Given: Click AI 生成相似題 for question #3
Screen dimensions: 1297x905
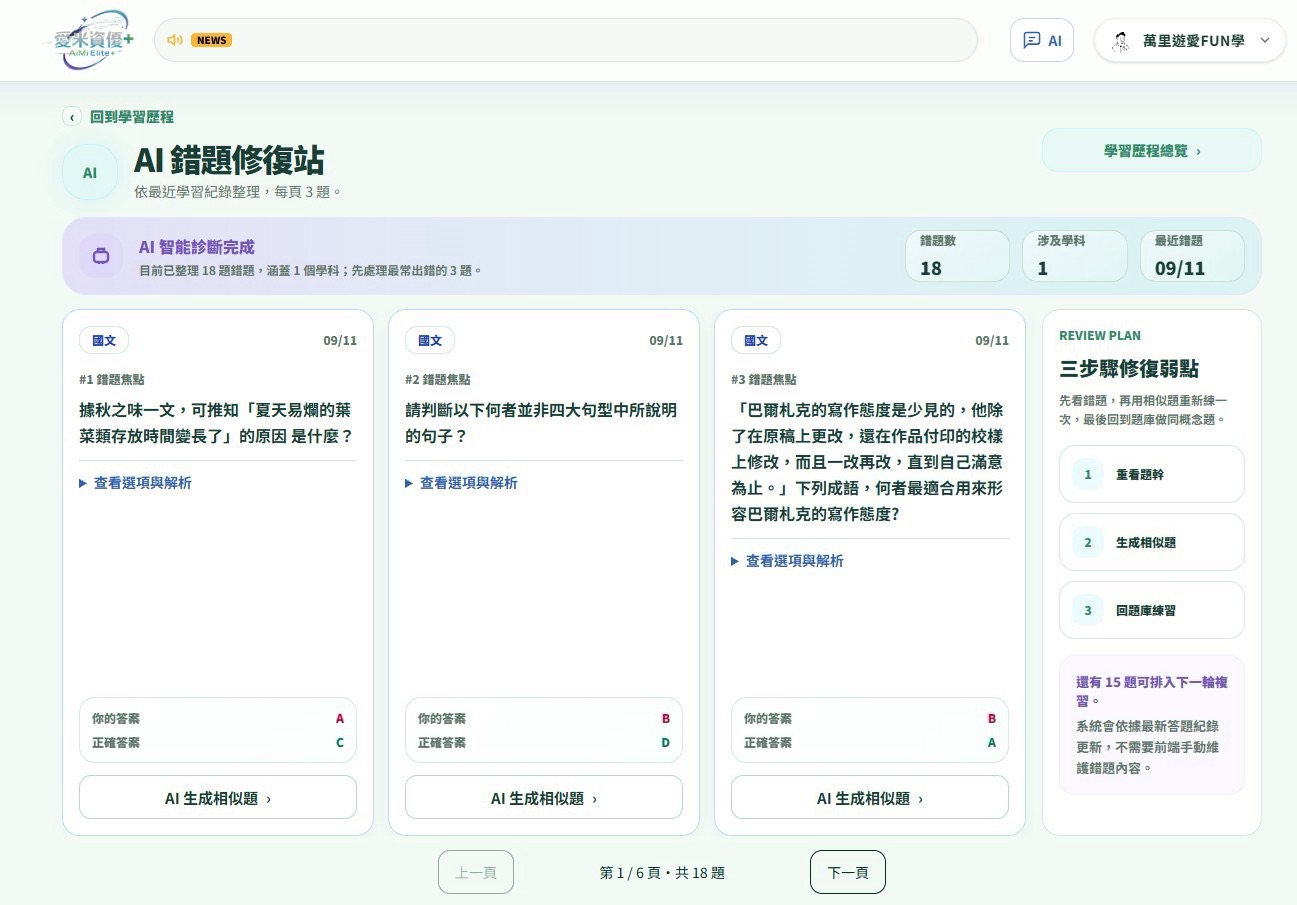Looking at the screenshot, I should coord(870,797).
